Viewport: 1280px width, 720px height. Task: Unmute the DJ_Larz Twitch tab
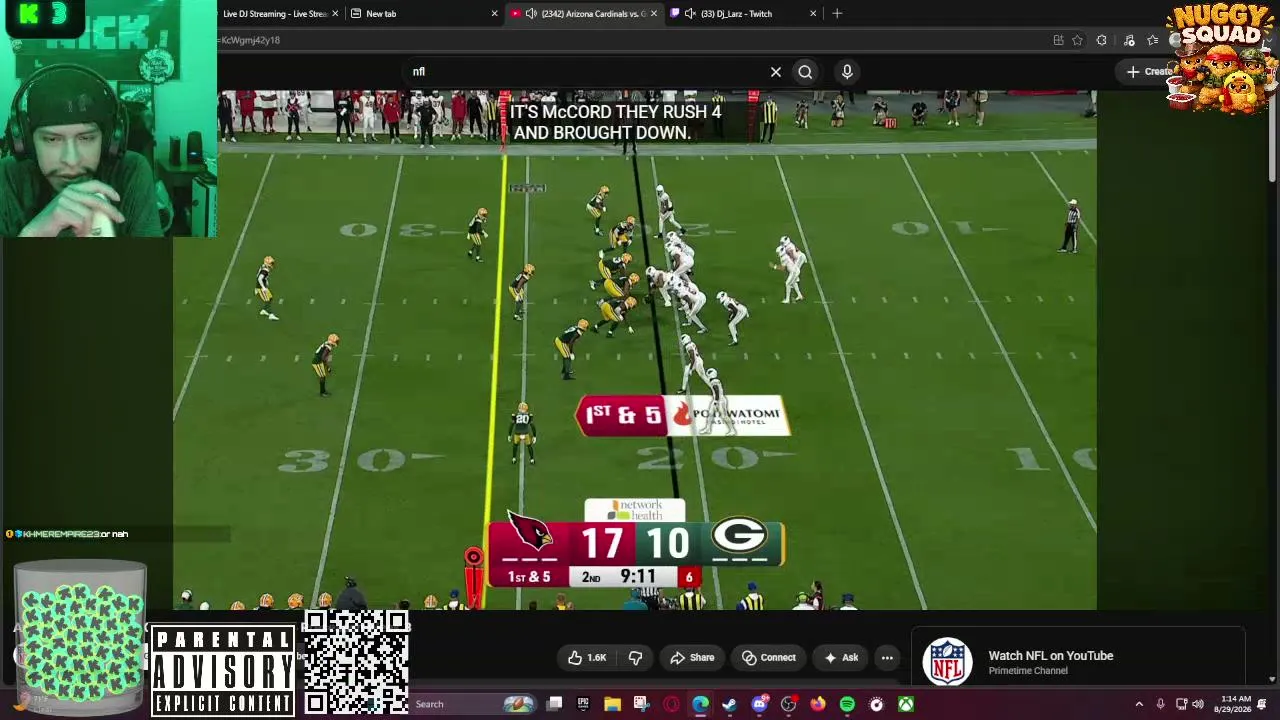pos(690,14)
